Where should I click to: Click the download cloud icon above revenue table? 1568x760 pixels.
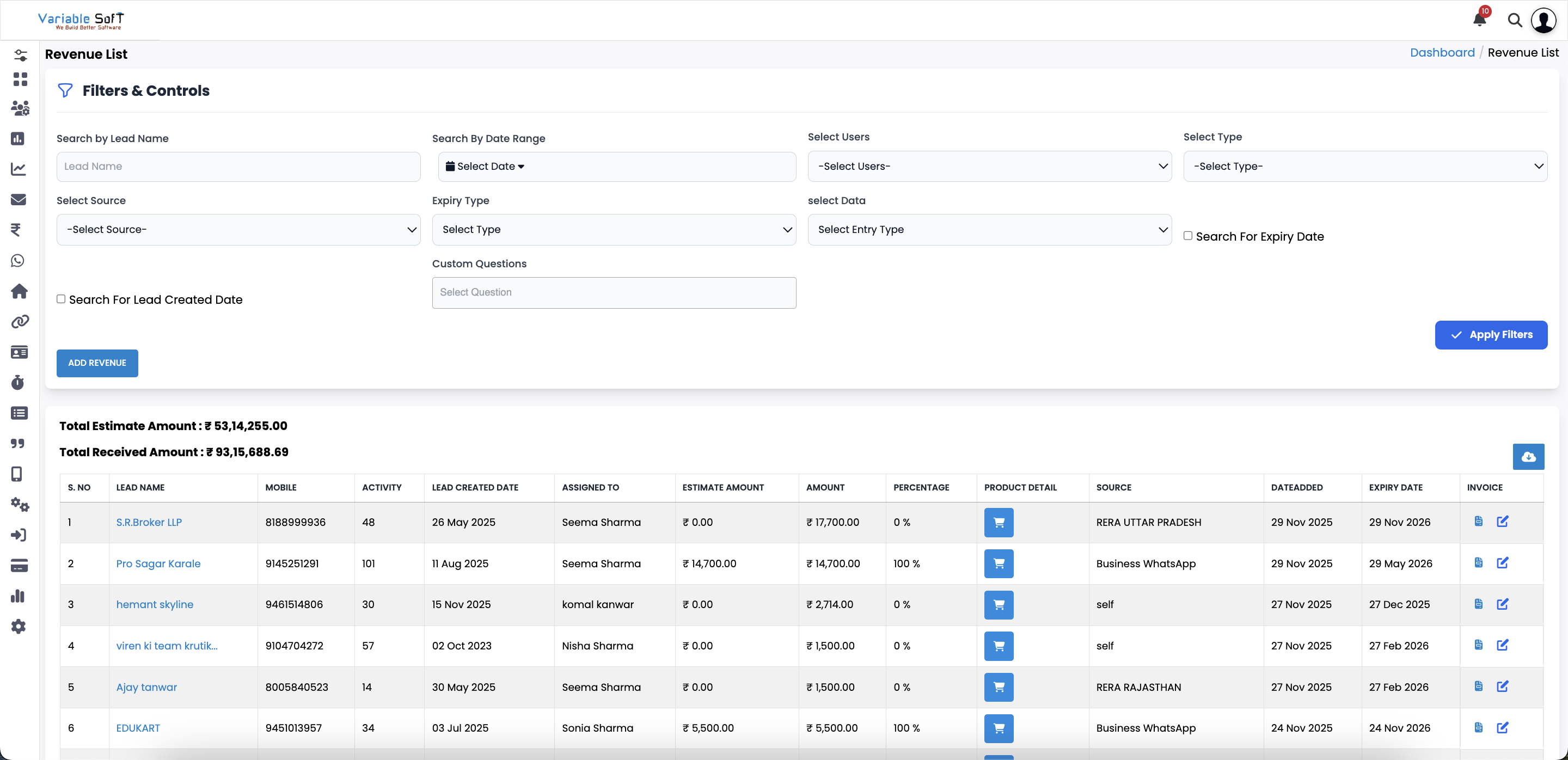(x=1528, y=456)
